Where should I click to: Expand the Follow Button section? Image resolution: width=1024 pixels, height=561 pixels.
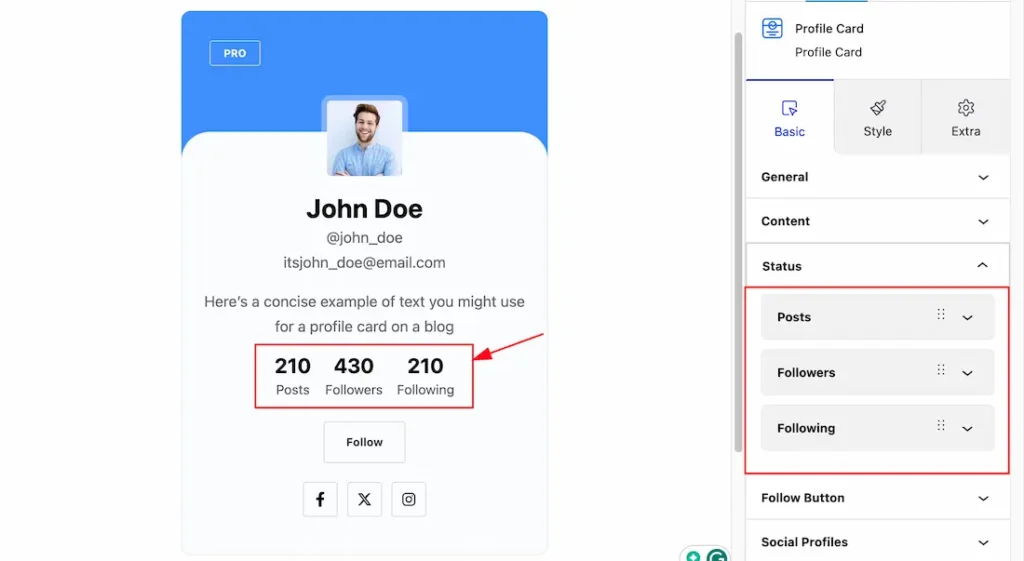coord(878,498)
